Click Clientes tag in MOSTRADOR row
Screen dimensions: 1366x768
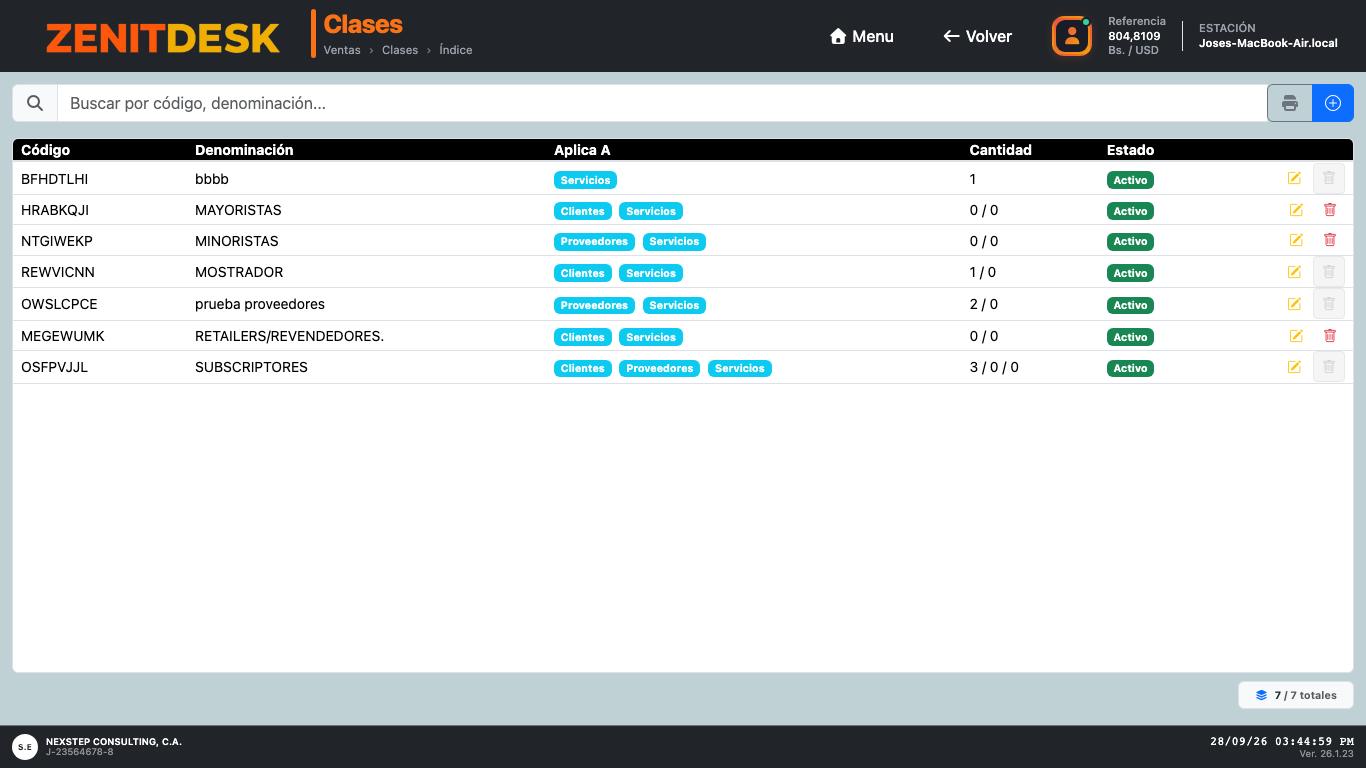(583, 273)
